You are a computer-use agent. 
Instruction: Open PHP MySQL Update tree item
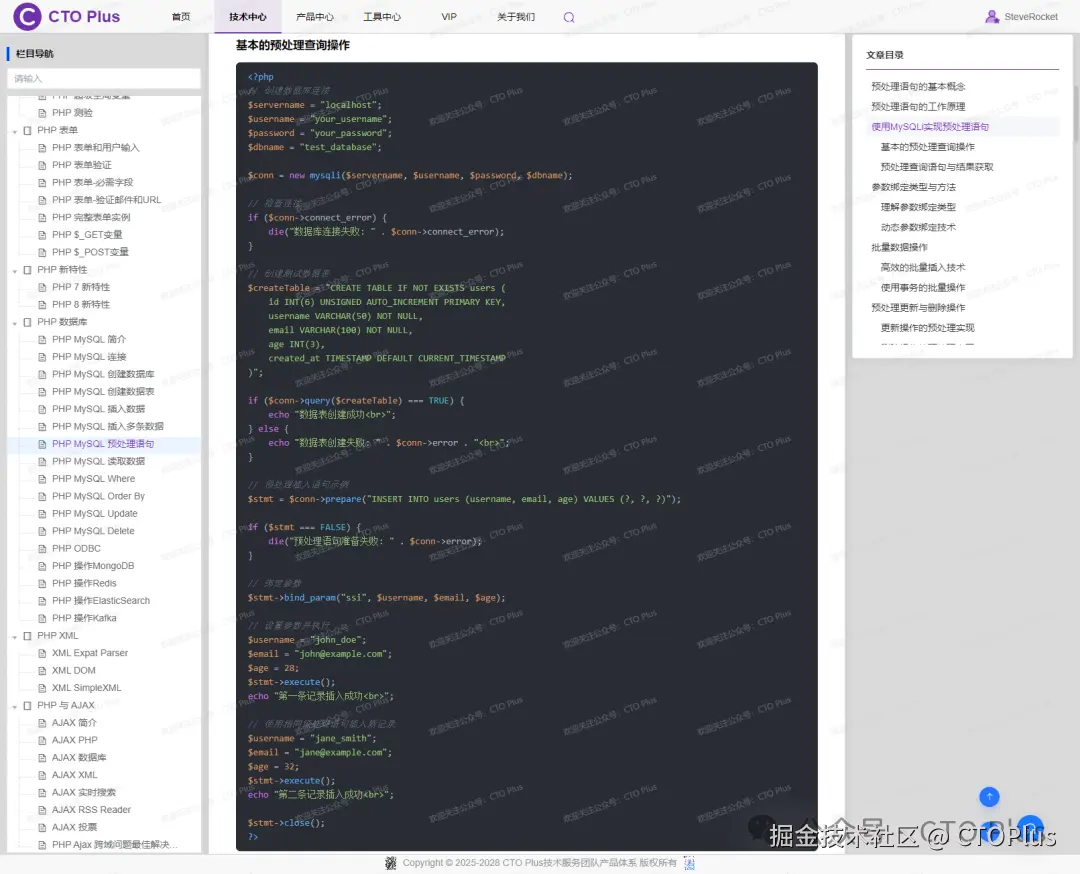tap(94, 514)
